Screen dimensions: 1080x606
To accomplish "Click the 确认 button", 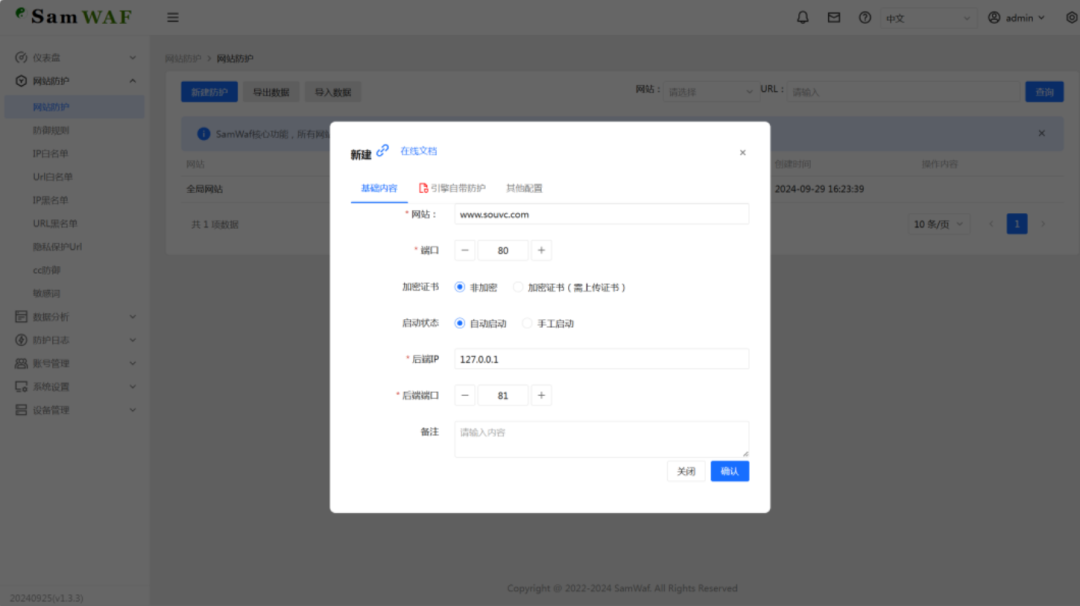I will [x=729, y=471].
